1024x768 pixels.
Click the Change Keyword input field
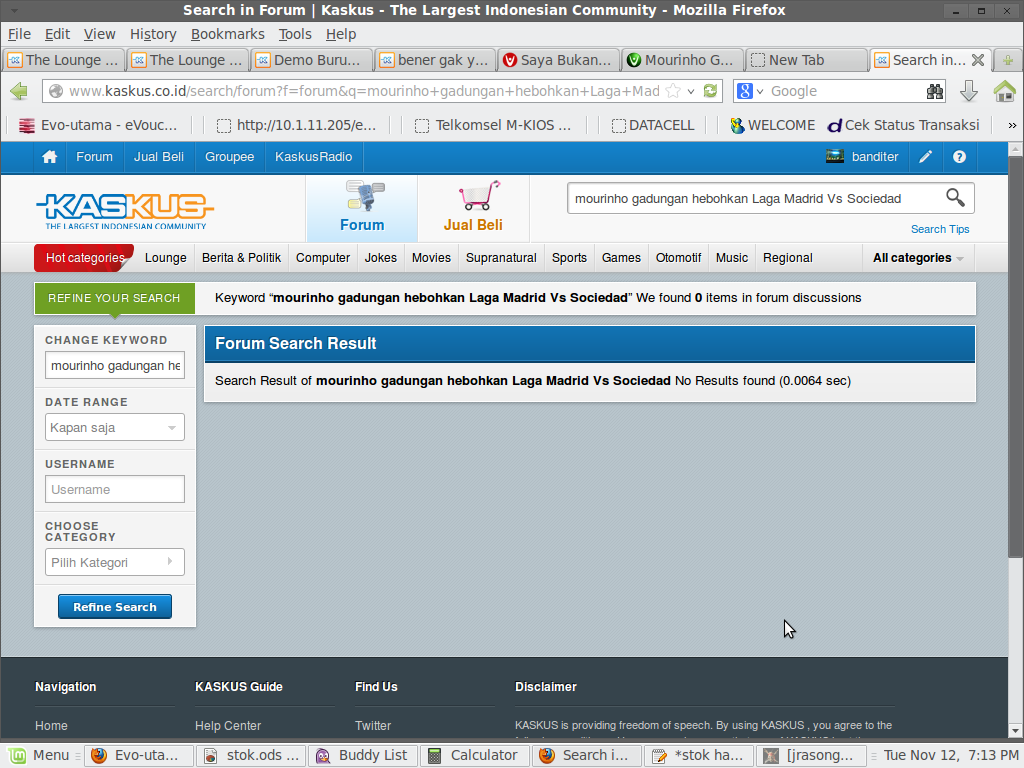(x=115, y=366)
